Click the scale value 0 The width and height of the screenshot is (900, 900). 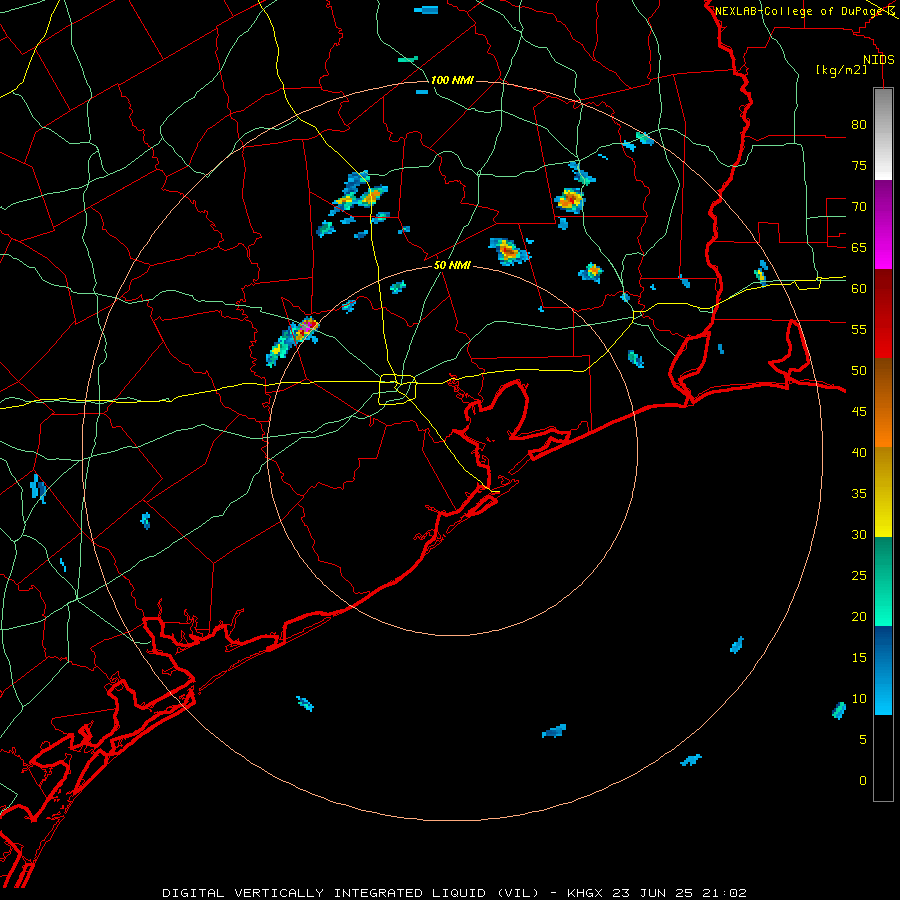[863, 781]
